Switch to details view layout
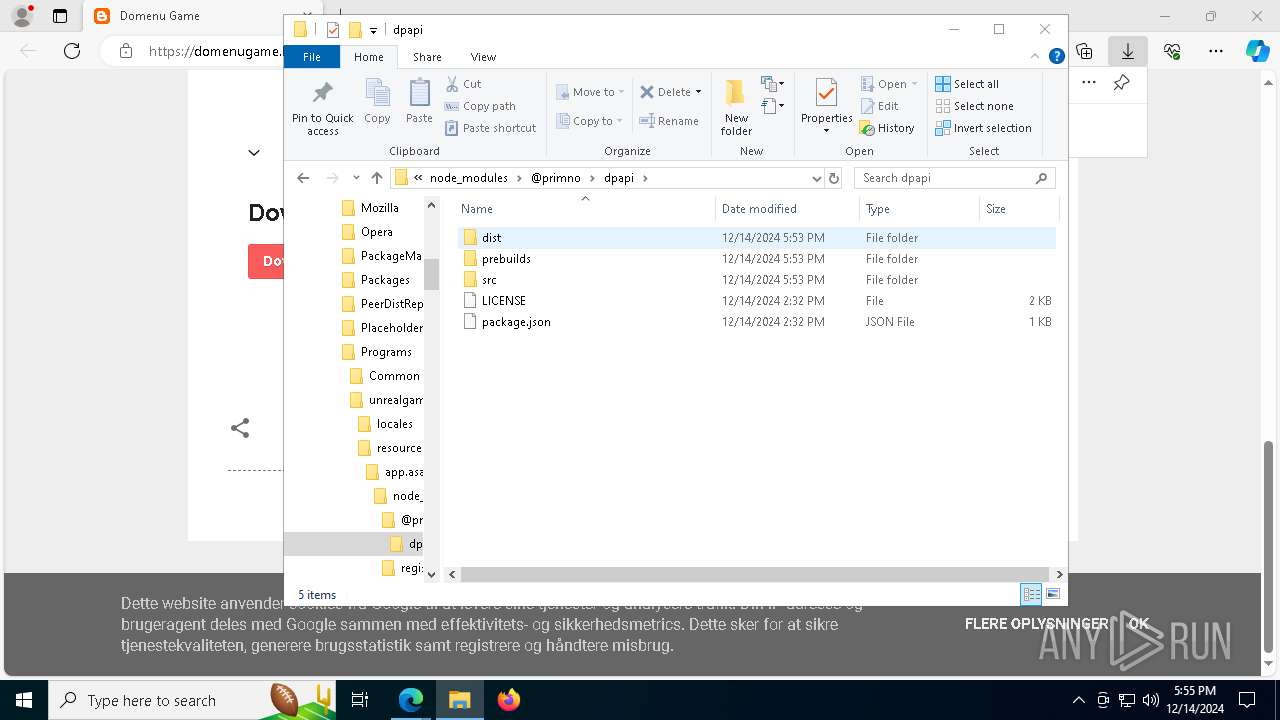This screenshot has width=1280, height=720. (x=1031, y=594)
